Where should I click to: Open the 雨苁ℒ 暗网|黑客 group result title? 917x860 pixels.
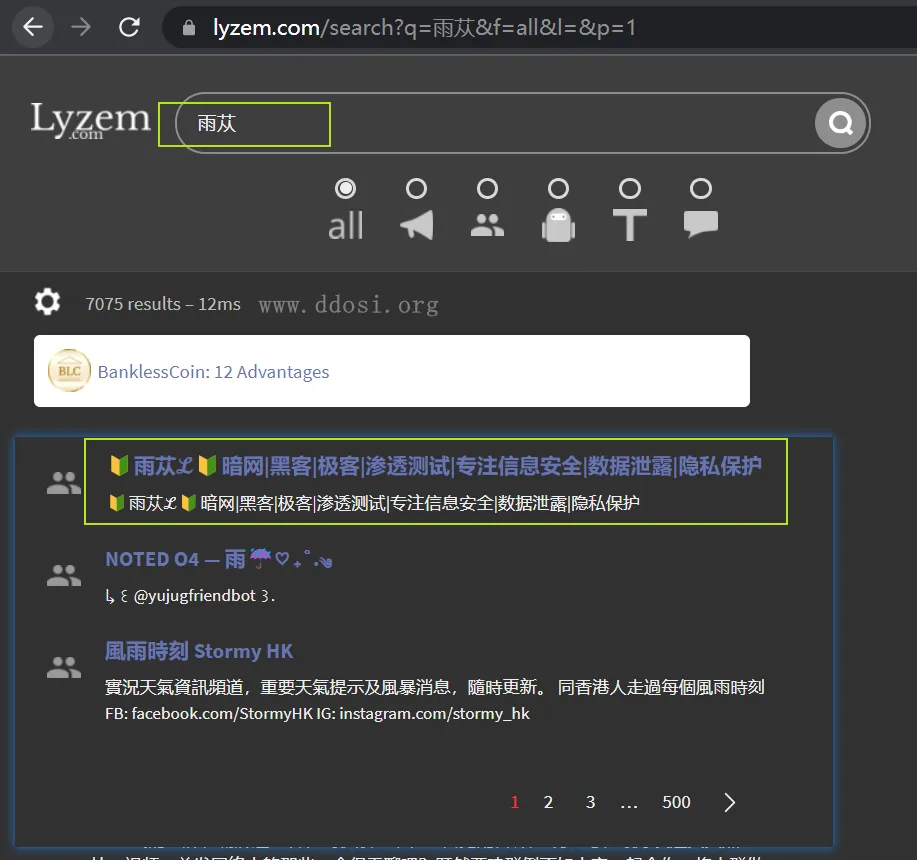435,467
